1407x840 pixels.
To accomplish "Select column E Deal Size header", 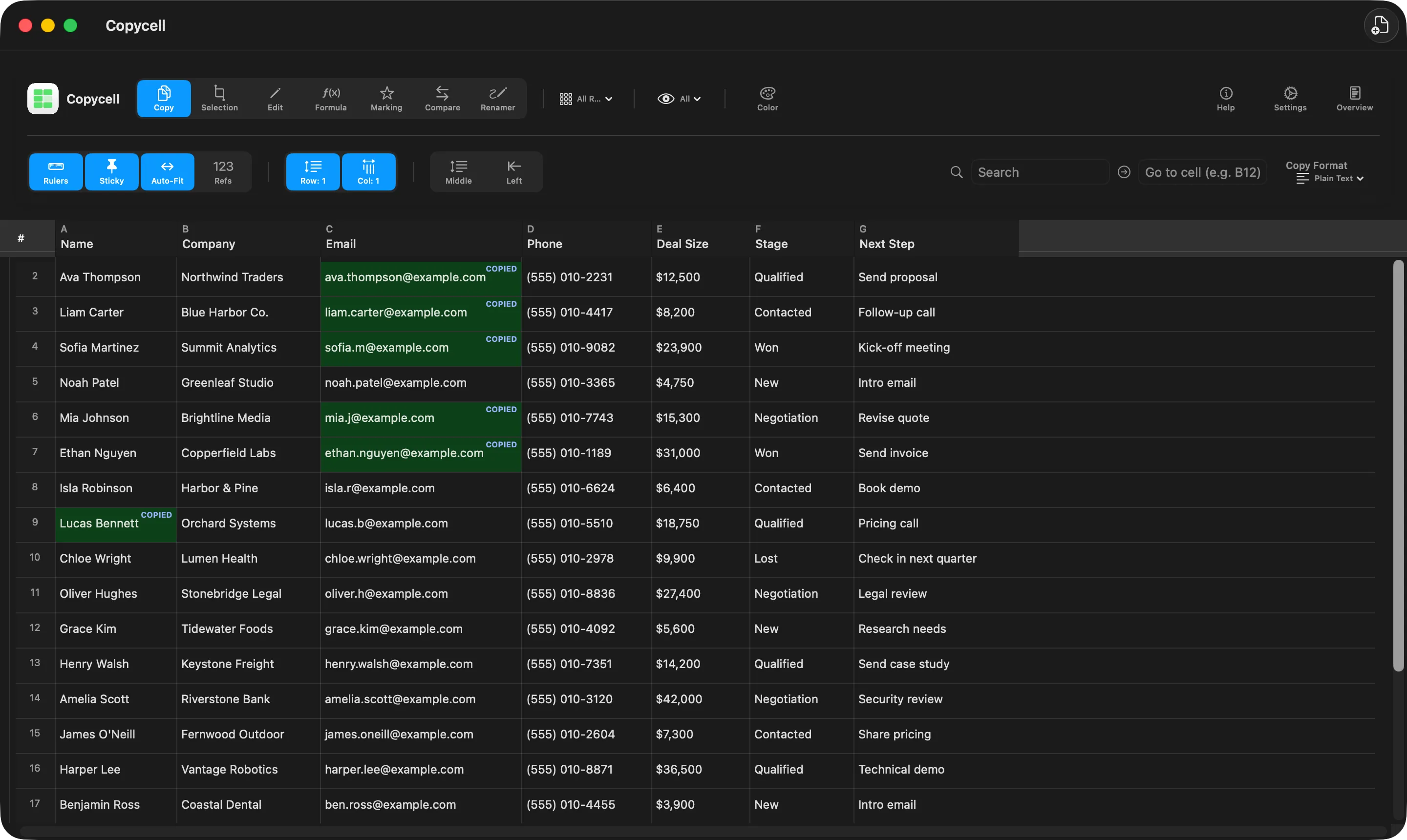I will (x=701, y=238).
